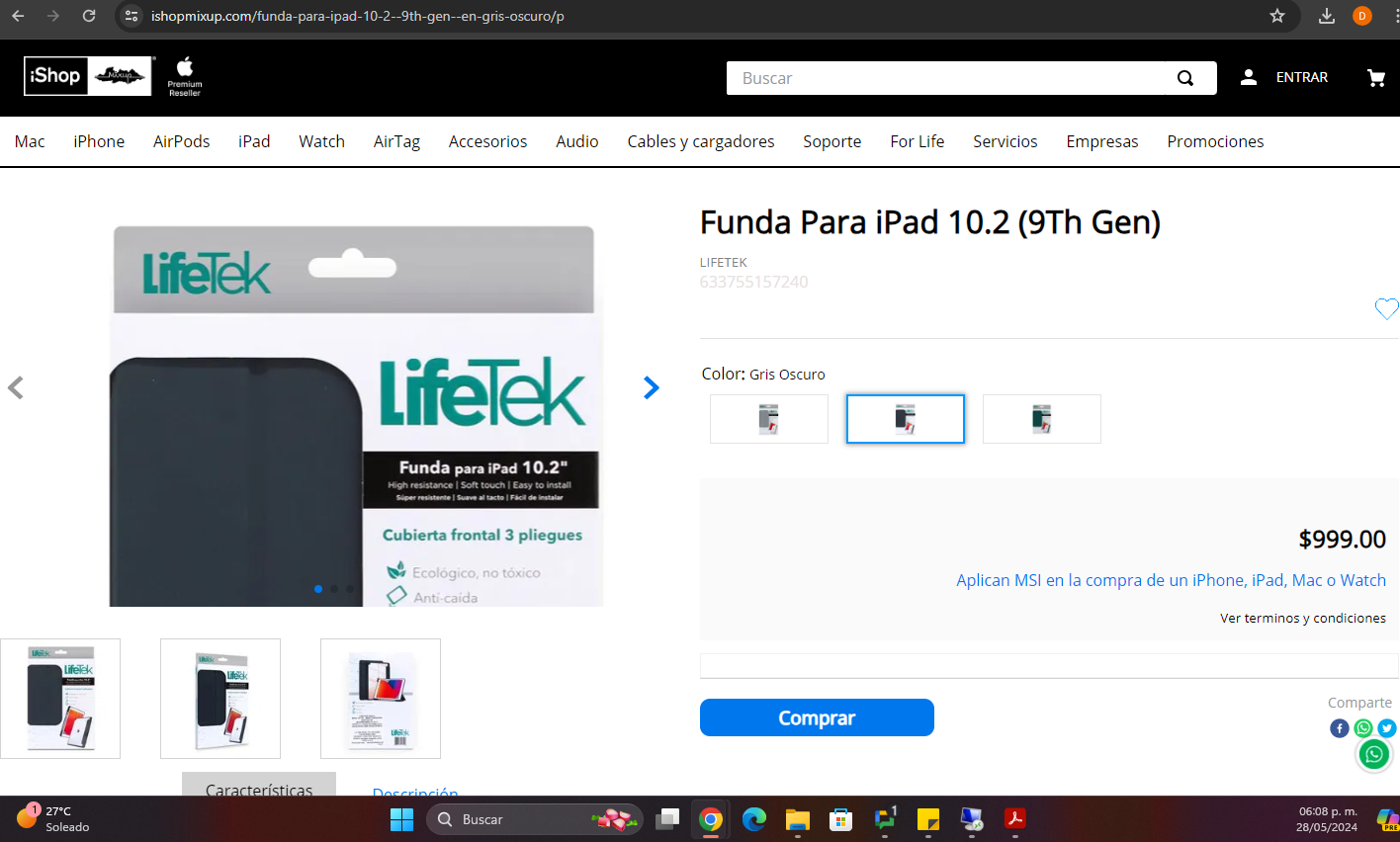The height and width of the screenshot is (842, 1400).
Task: Open File Explorer from taskbar
Action: coord(798,819)
